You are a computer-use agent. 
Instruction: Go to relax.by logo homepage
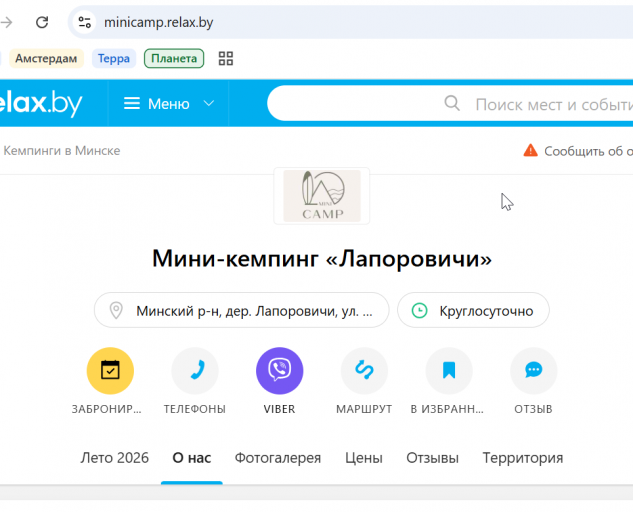[x=41, y=103]
